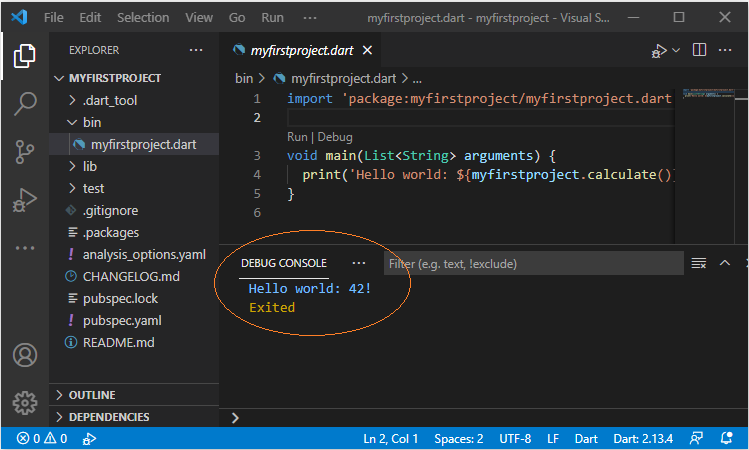Image resolution: width=749 pixels, height=450 pixels.
Task: Click the run and debug Dart icon in editor toolbar
Action: (659, 51)
